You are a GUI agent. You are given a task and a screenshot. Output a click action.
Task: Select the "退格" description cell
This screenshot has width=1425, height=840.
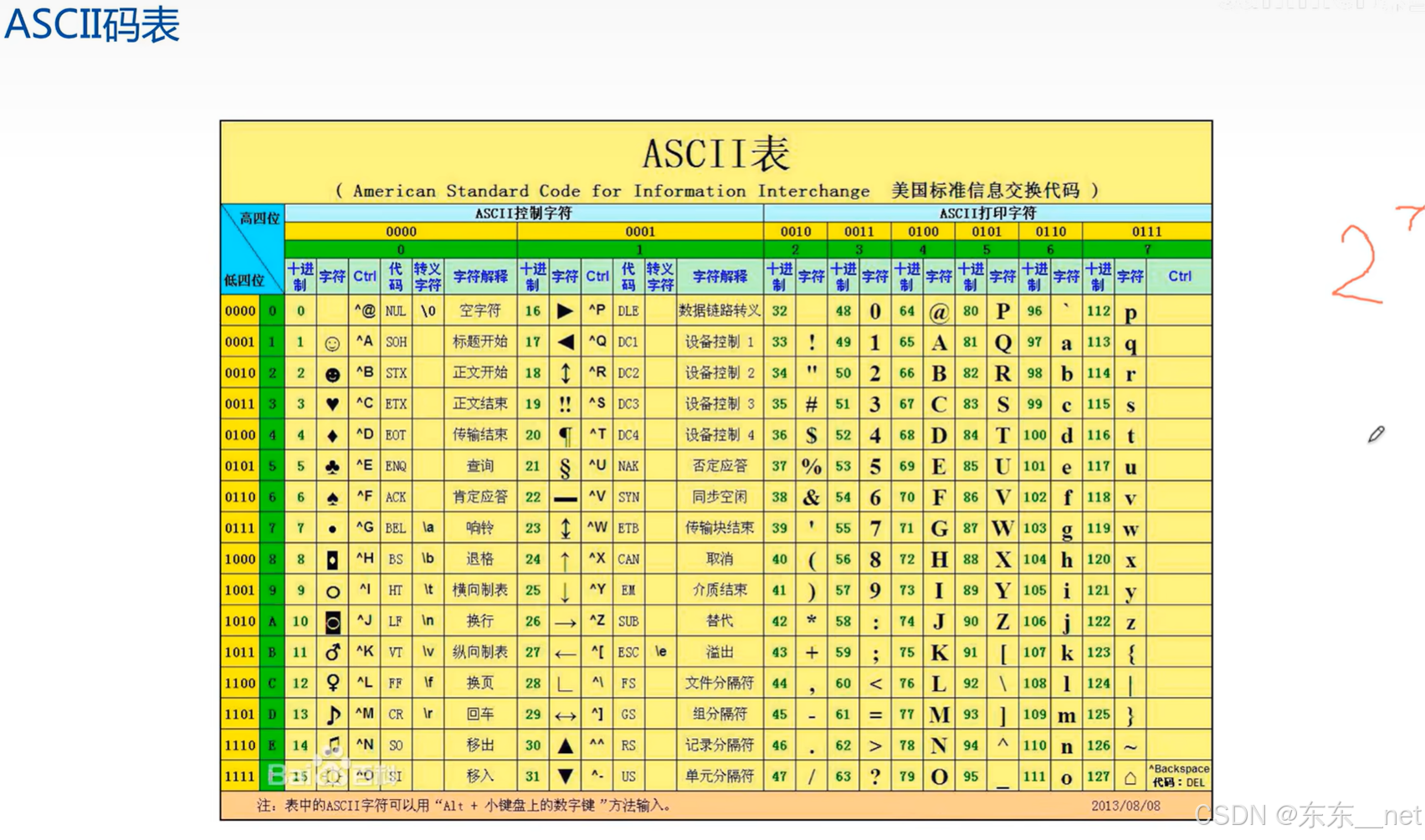pyautogui.click(x=479, y=559)
